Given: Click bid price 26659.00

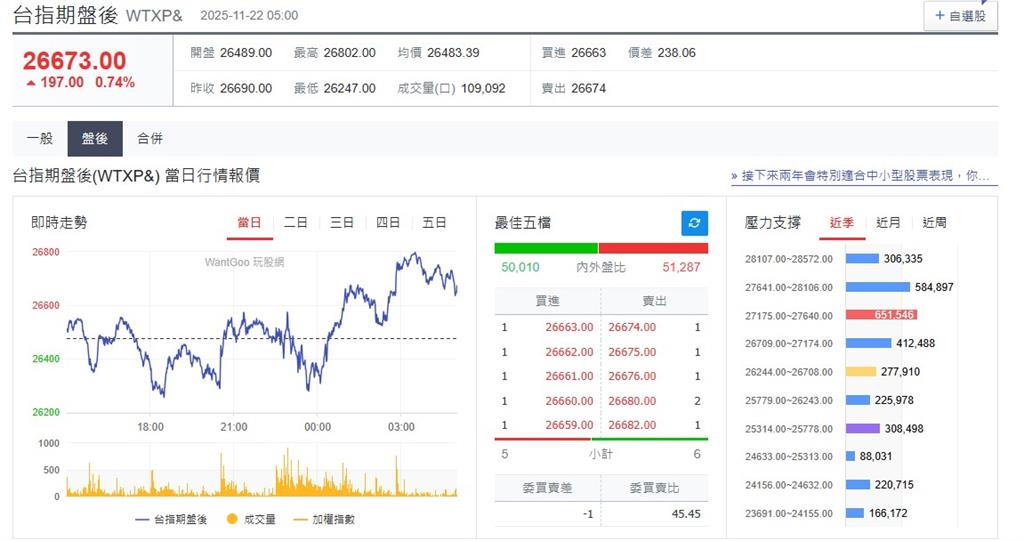Looking at the screenshot, I should 569,425.
